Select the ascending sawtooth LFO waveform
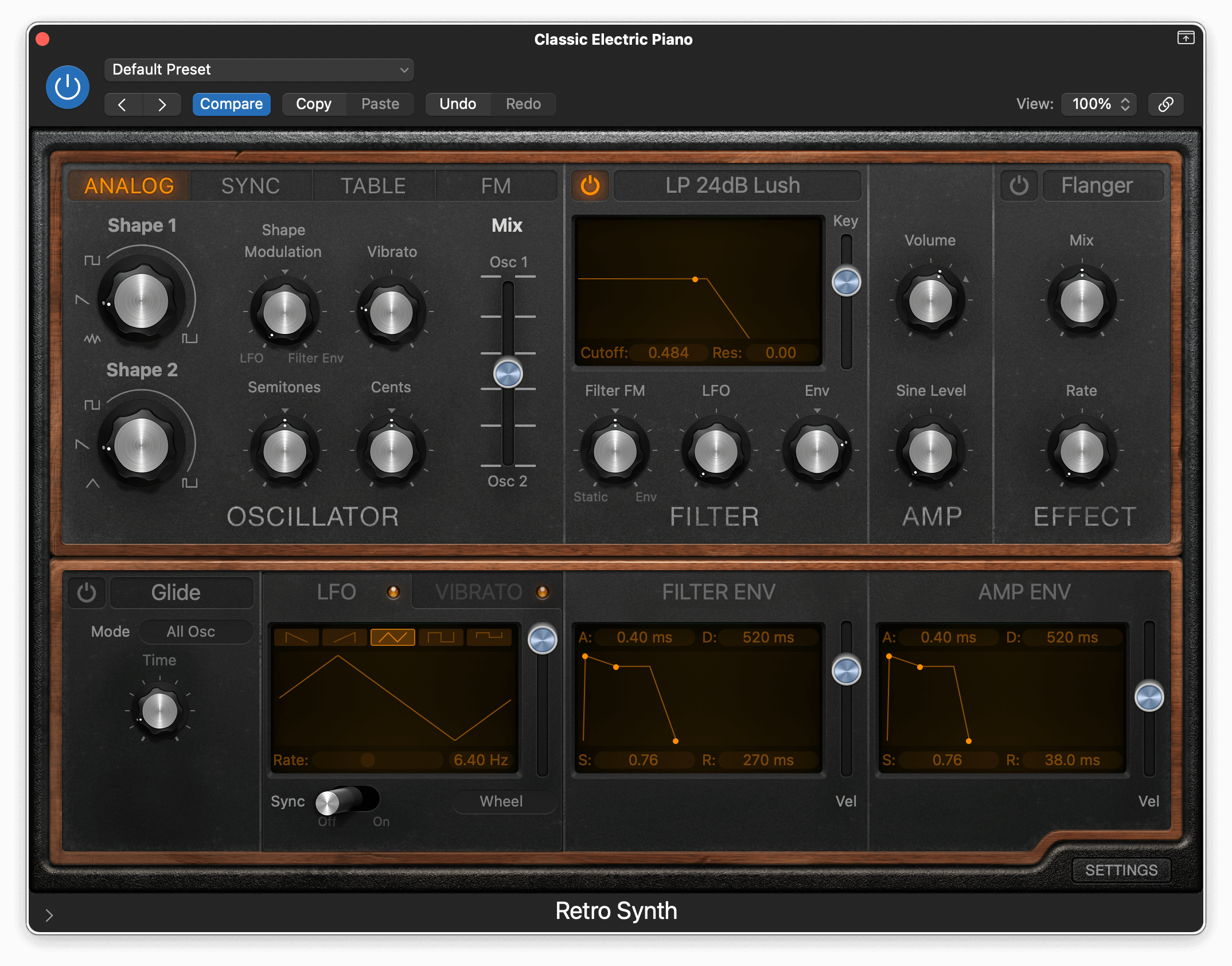This screenshot has width=1232, height=966. pyautogui.click(x=344, y=637)
